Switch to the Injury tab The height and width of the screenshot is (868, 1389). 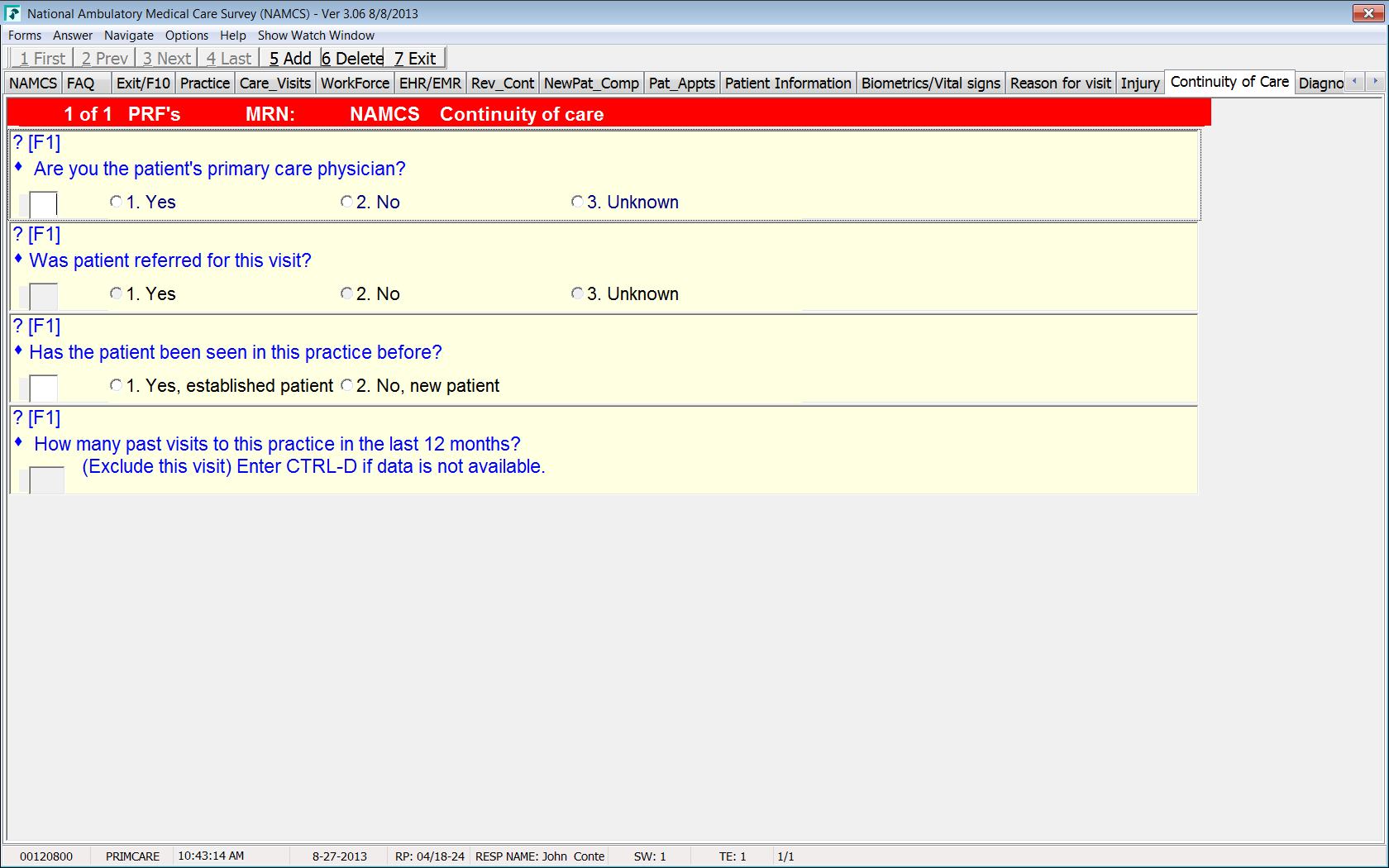pyautogui.click(x=1140, y=83)
